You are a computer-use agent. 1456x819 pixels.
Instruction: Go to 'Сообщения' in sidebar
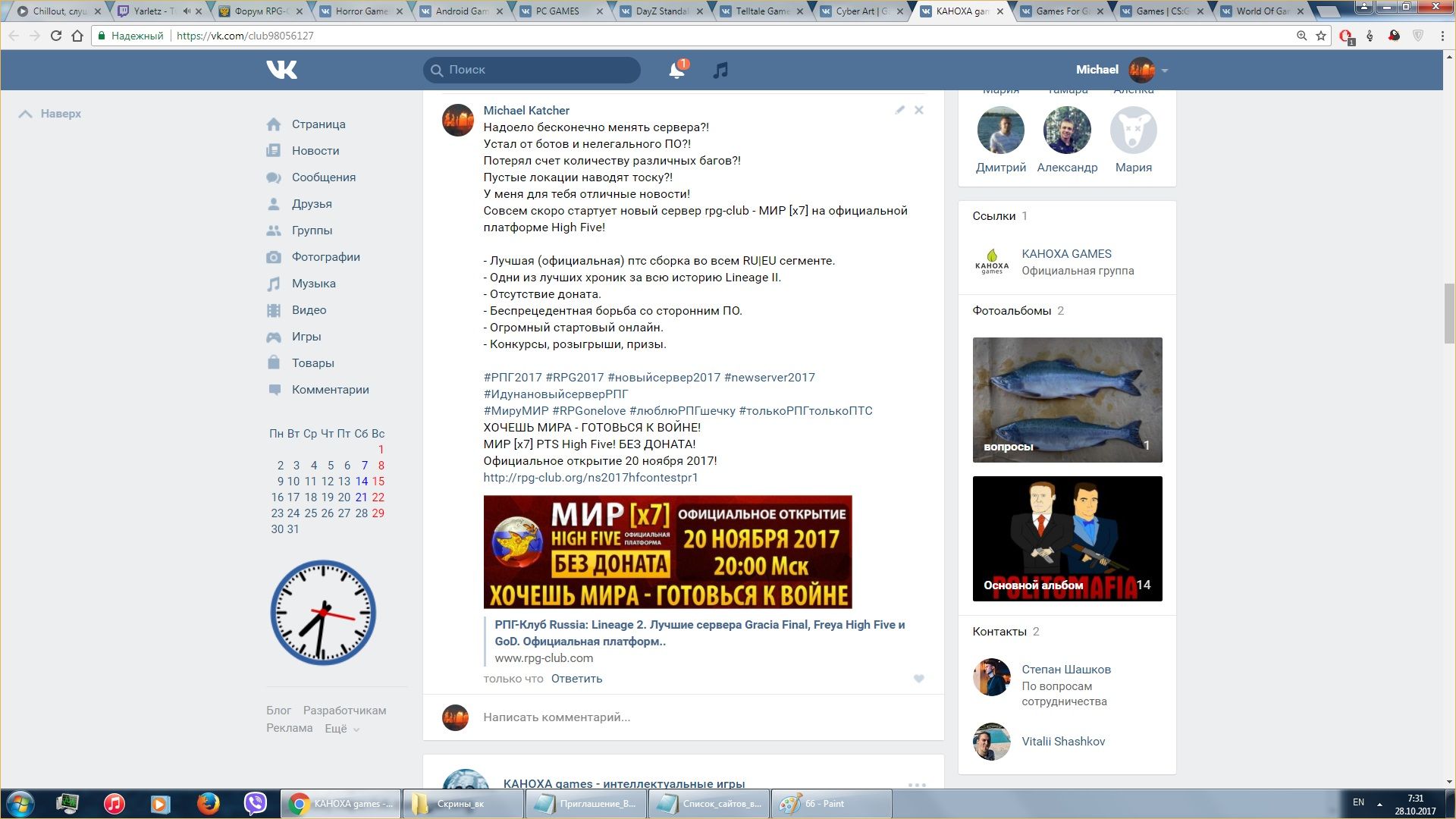pyautogui.click(x=323, y=177)
